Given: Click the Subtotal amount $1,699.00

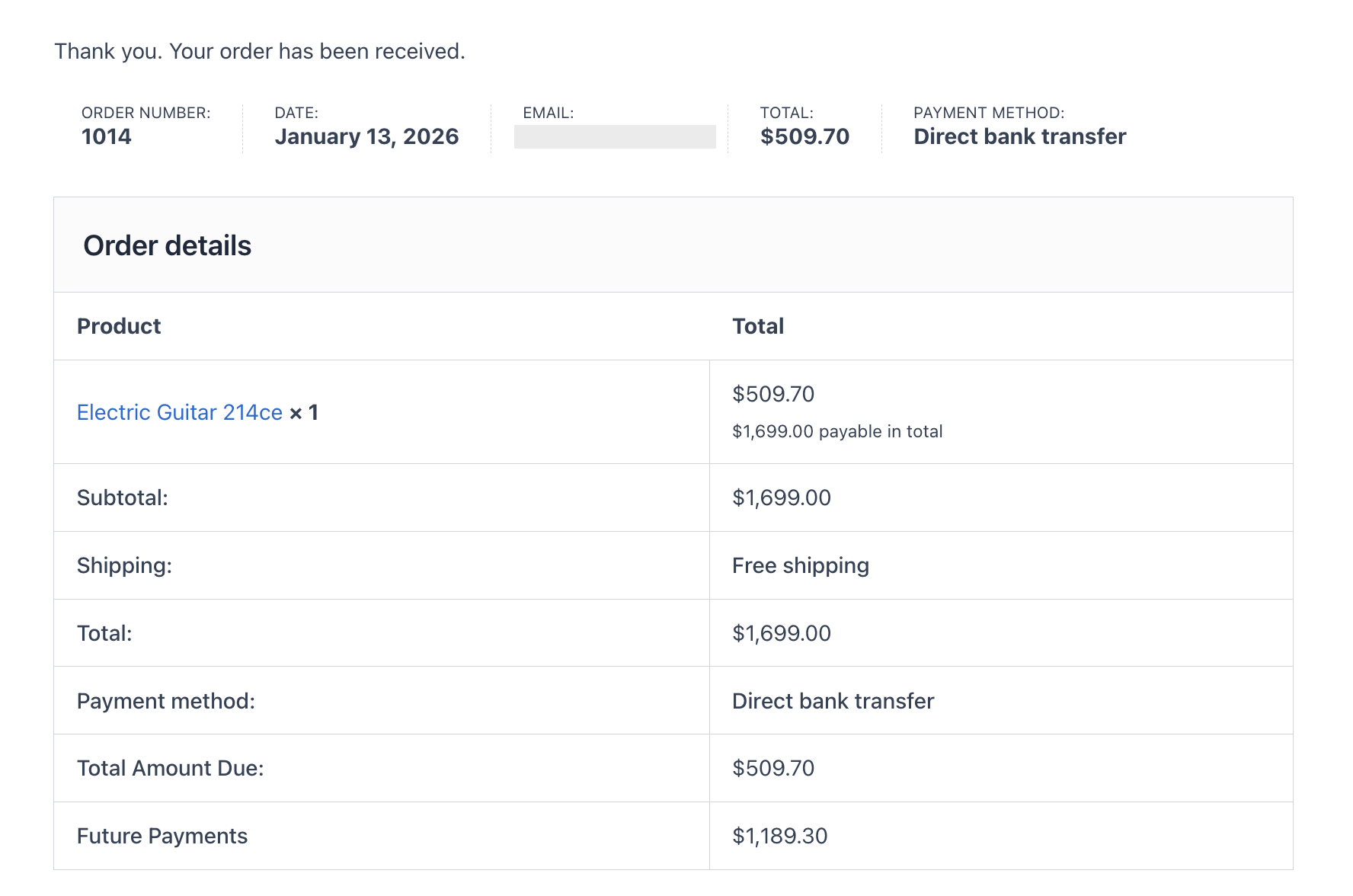Looking at the screenshot, I should click(x=782, y=498).
